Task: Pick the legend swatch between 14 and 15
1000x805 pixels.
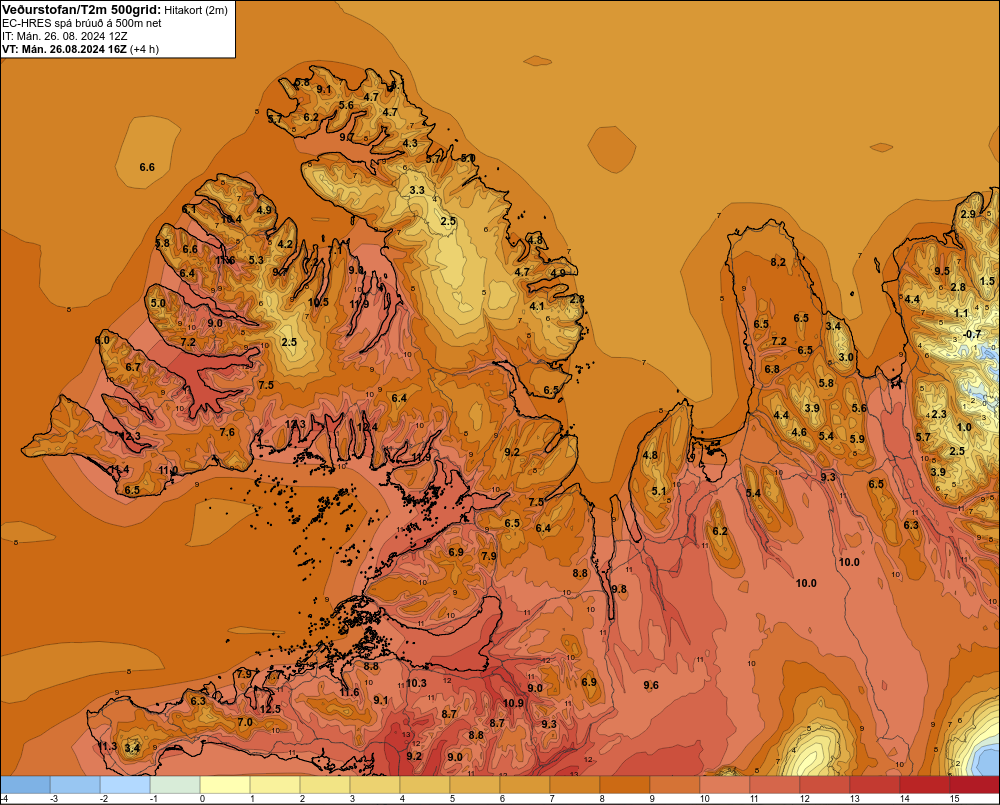Action: click(925, 785)
